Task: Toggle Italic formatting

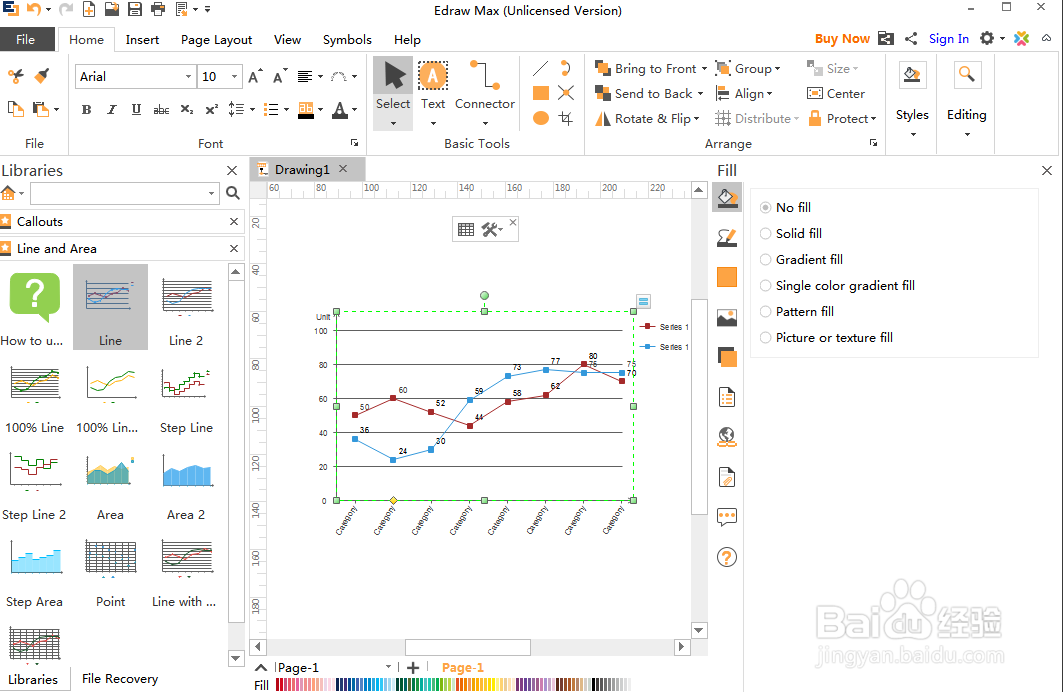Action: (111, 110)
